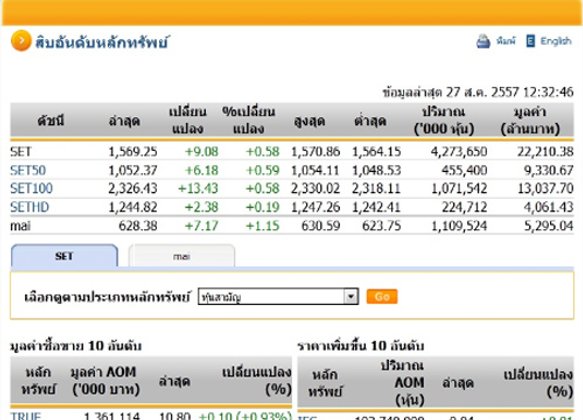
Task: Select the SET tab
Action: point(64,256)
